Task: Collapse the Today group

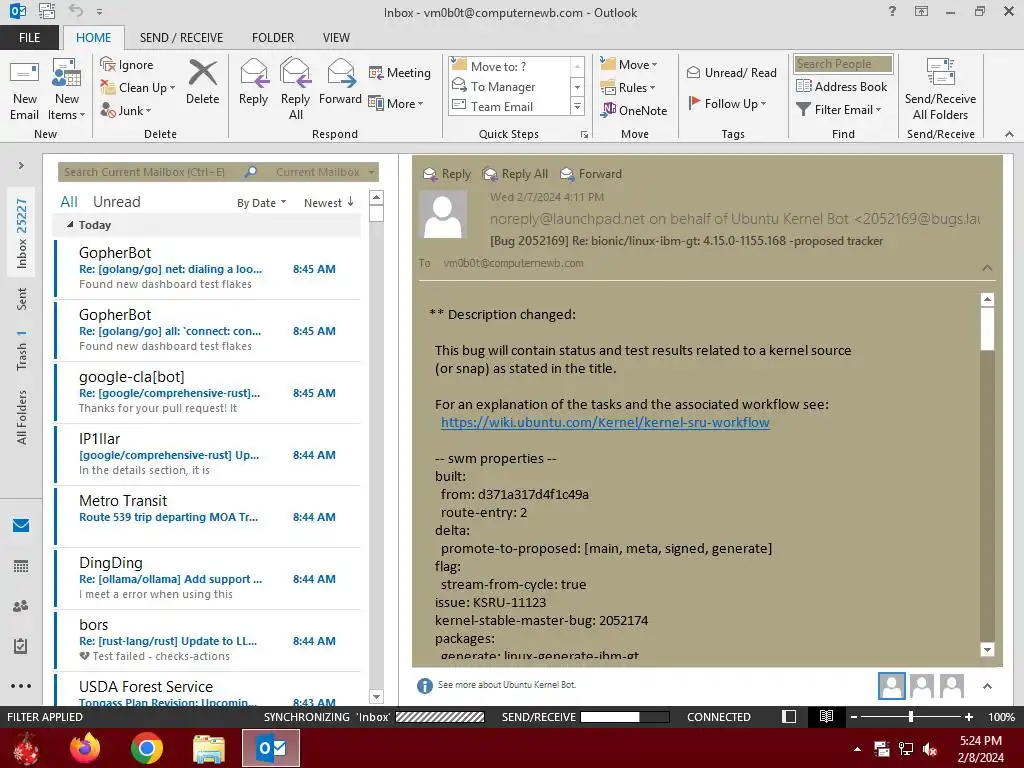Action: [70, 225]
